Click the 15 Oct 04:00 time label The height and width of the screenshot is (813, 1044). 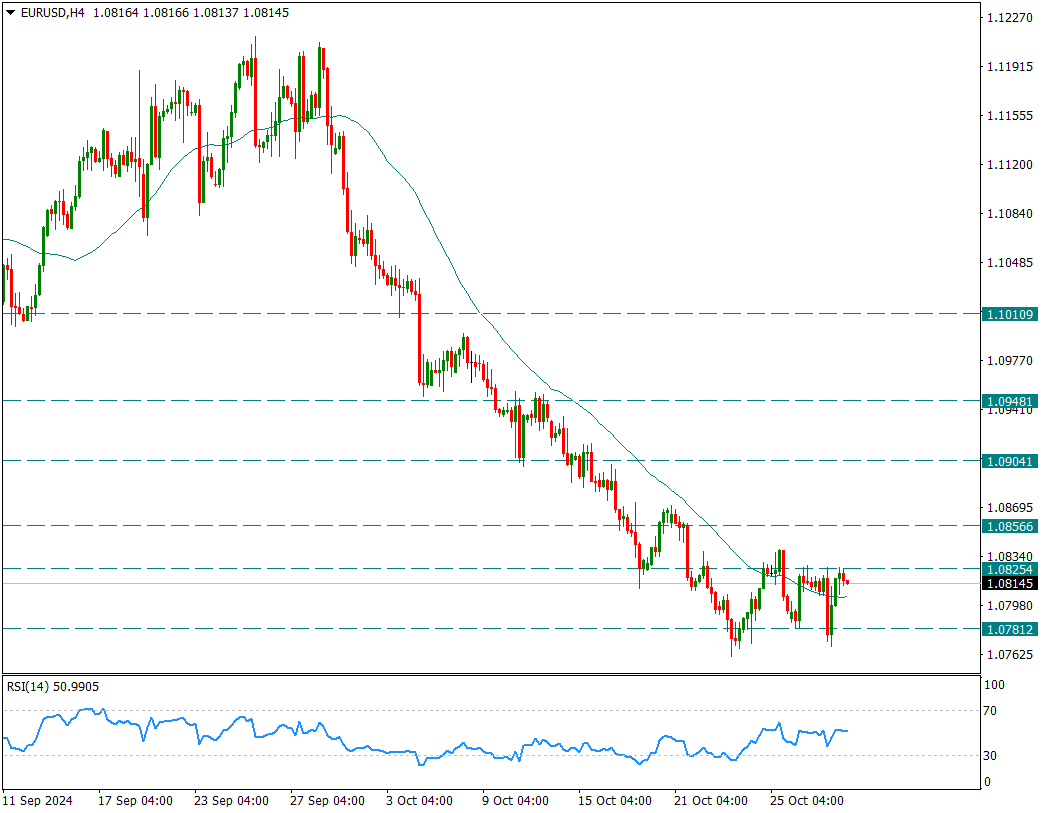615,800
